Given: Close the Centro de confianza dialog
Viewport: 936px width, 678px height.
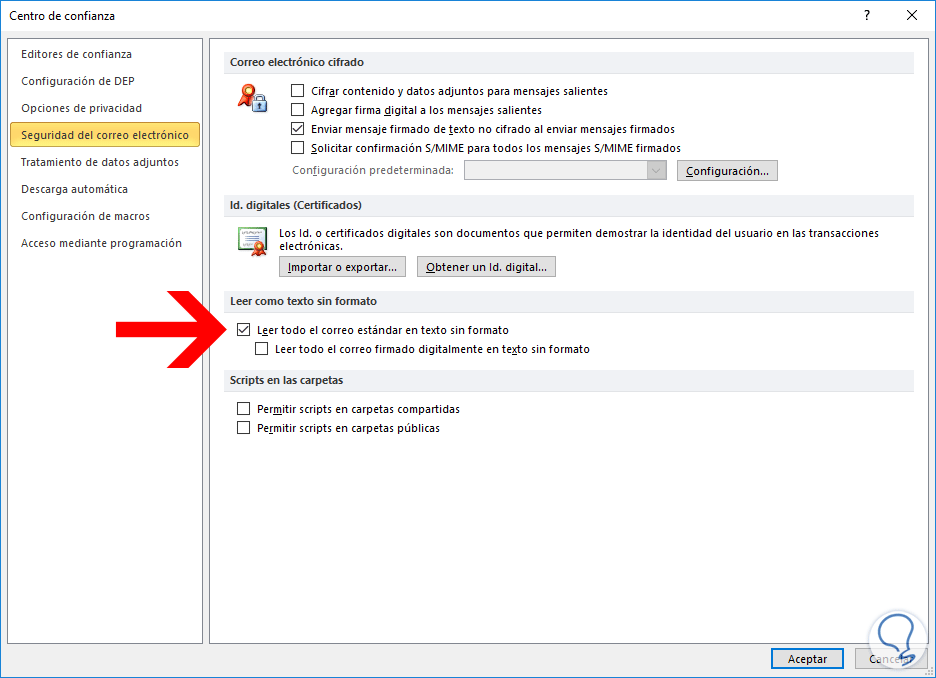Looking at the screenshot, I should [x=912, y=16].
